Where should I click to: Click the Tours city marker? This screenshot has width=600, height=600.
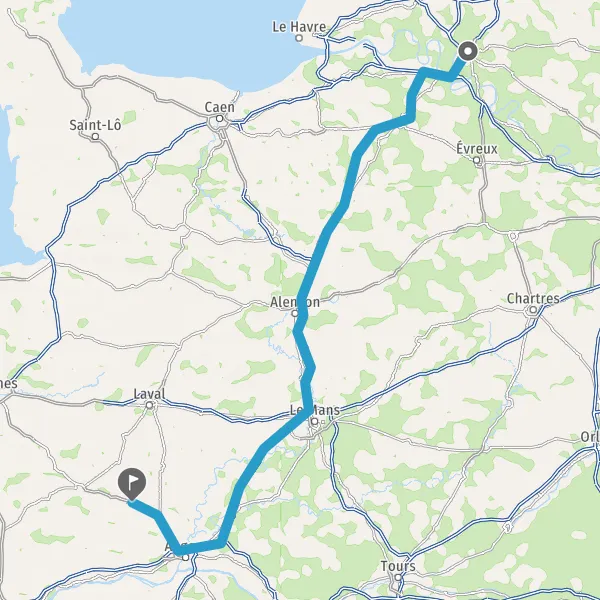(x=398, y=577)
